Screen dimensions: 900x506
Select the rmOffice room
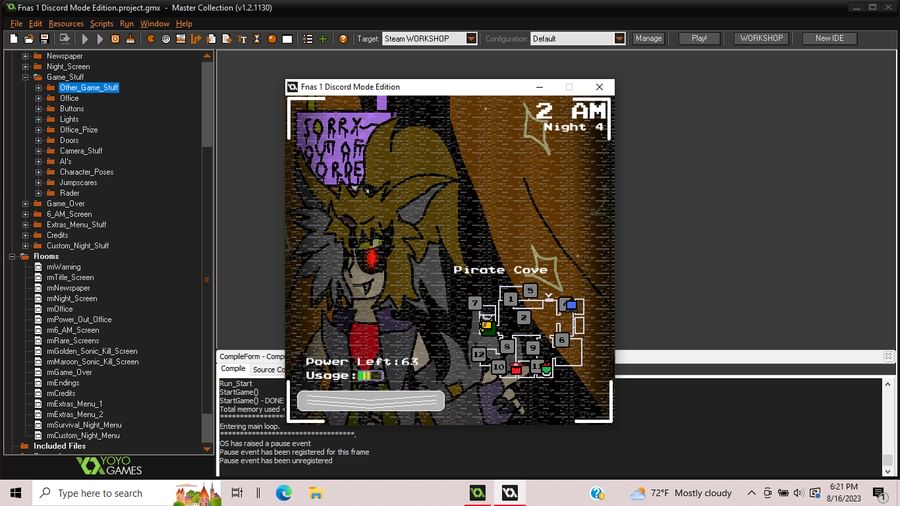tap(60, 309)
